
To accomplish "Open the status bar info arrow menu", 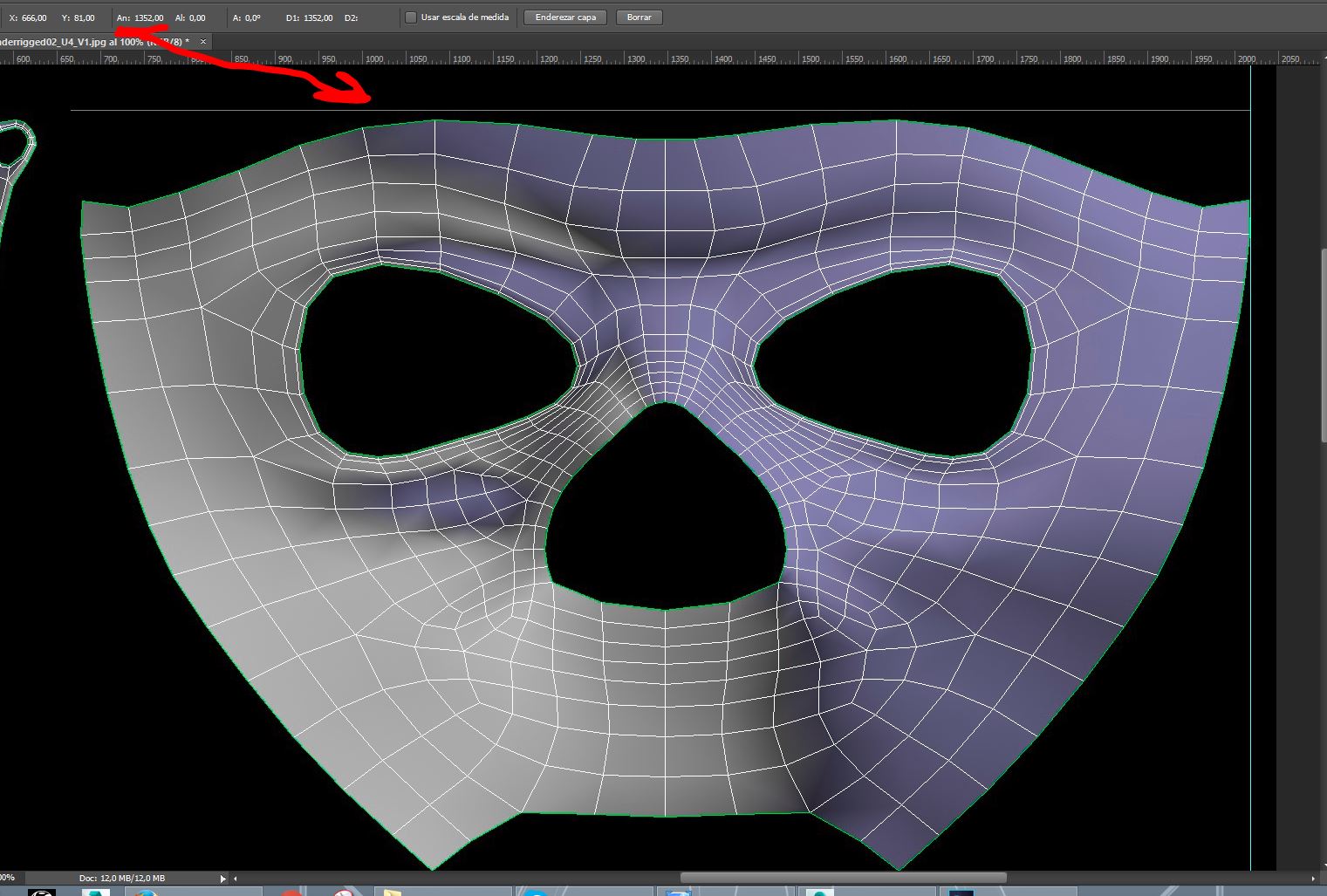I will tap(222, 879).
